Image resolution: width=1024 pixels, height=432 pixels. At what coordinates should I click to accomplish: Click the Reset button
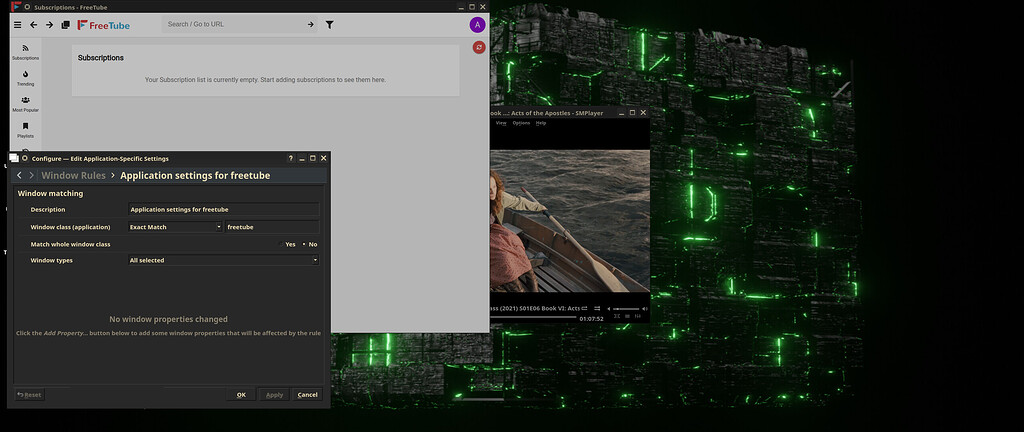(x=29, y=395)
